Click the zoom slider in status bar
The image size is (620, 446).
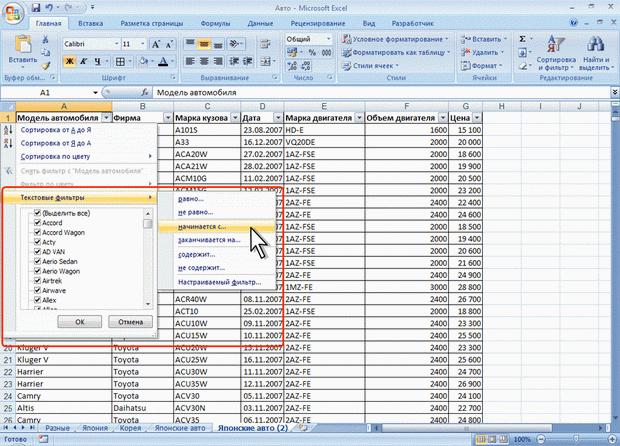(576, 439)
